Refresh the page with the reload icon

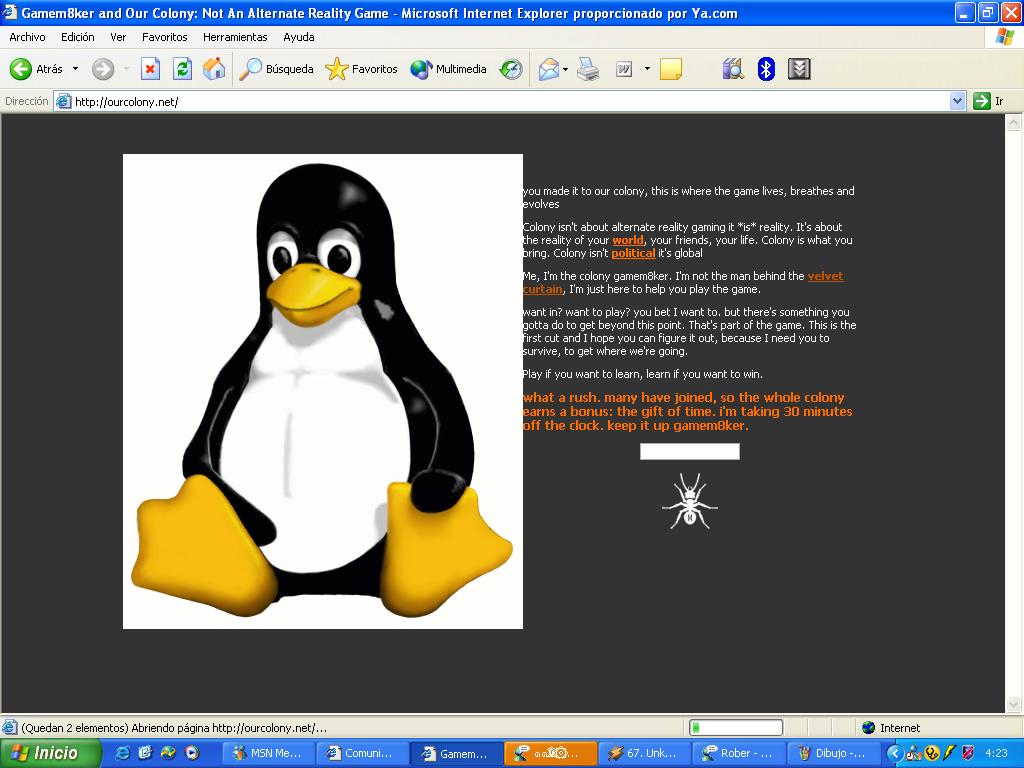[182, 69]
